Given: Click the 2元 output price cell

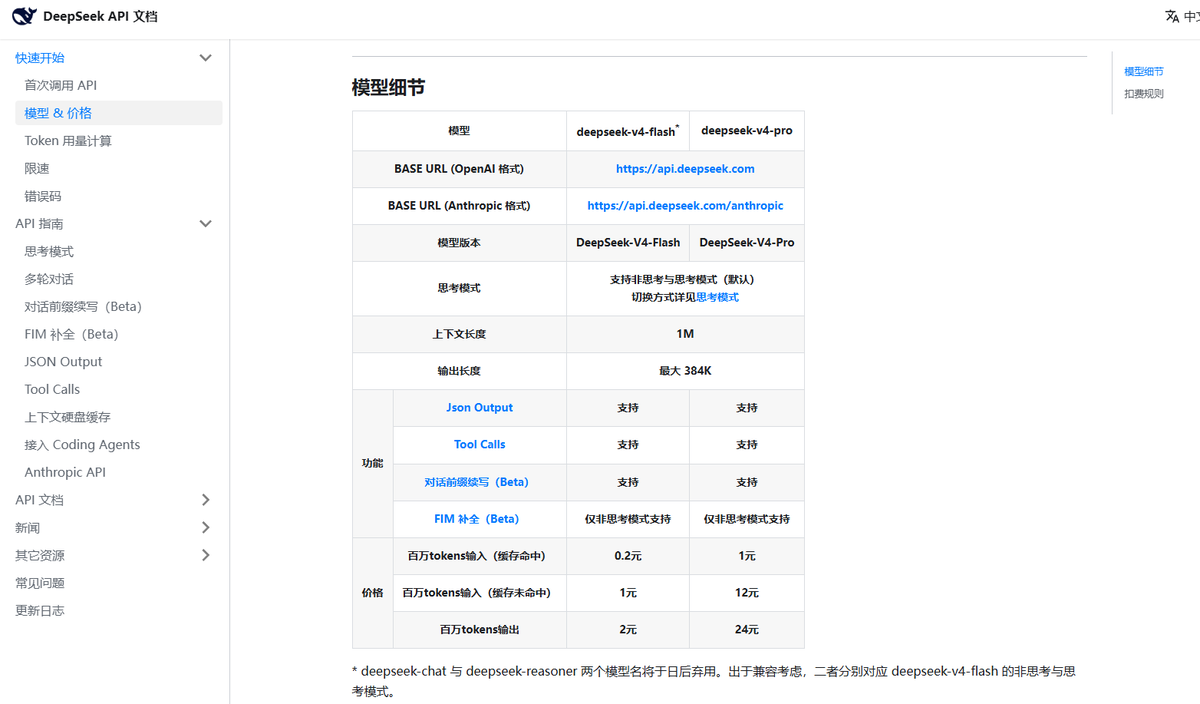Looking at the screenshot, I should (x=628, y=630).
